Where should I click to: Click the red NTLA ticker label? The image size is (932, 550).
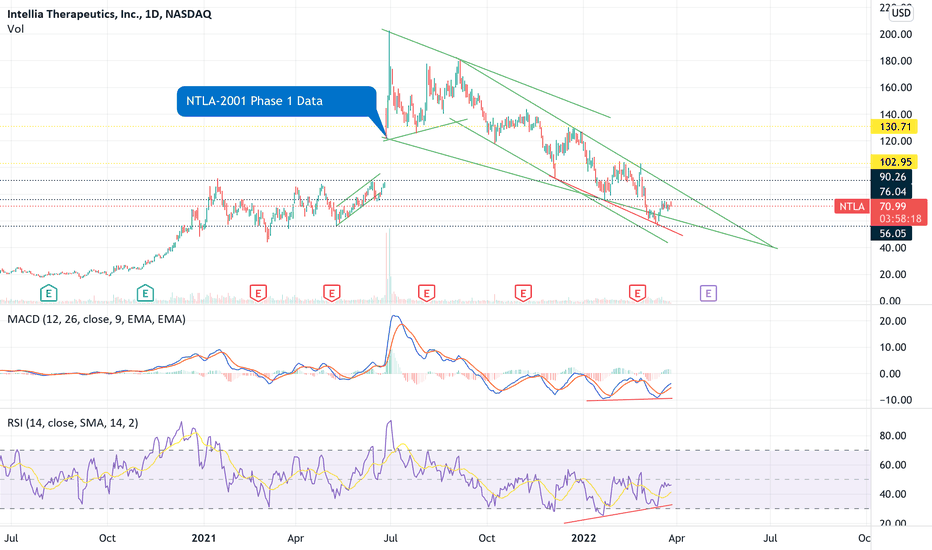pyautogui.click(x=851, y=206)
